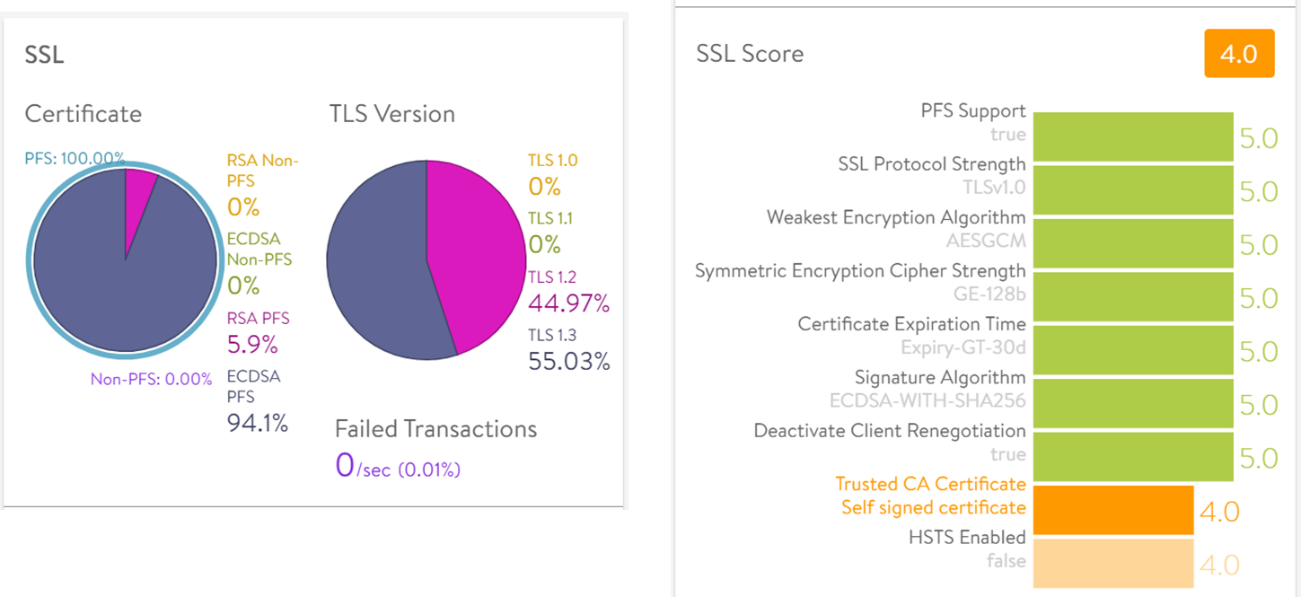
Task: Select the Certificate Expiration Time bar
Action: [x=1132, y=351]
